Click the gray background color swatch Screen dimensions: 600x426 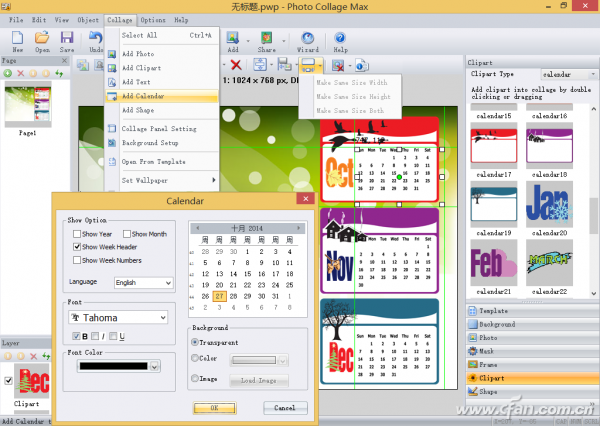254,360
